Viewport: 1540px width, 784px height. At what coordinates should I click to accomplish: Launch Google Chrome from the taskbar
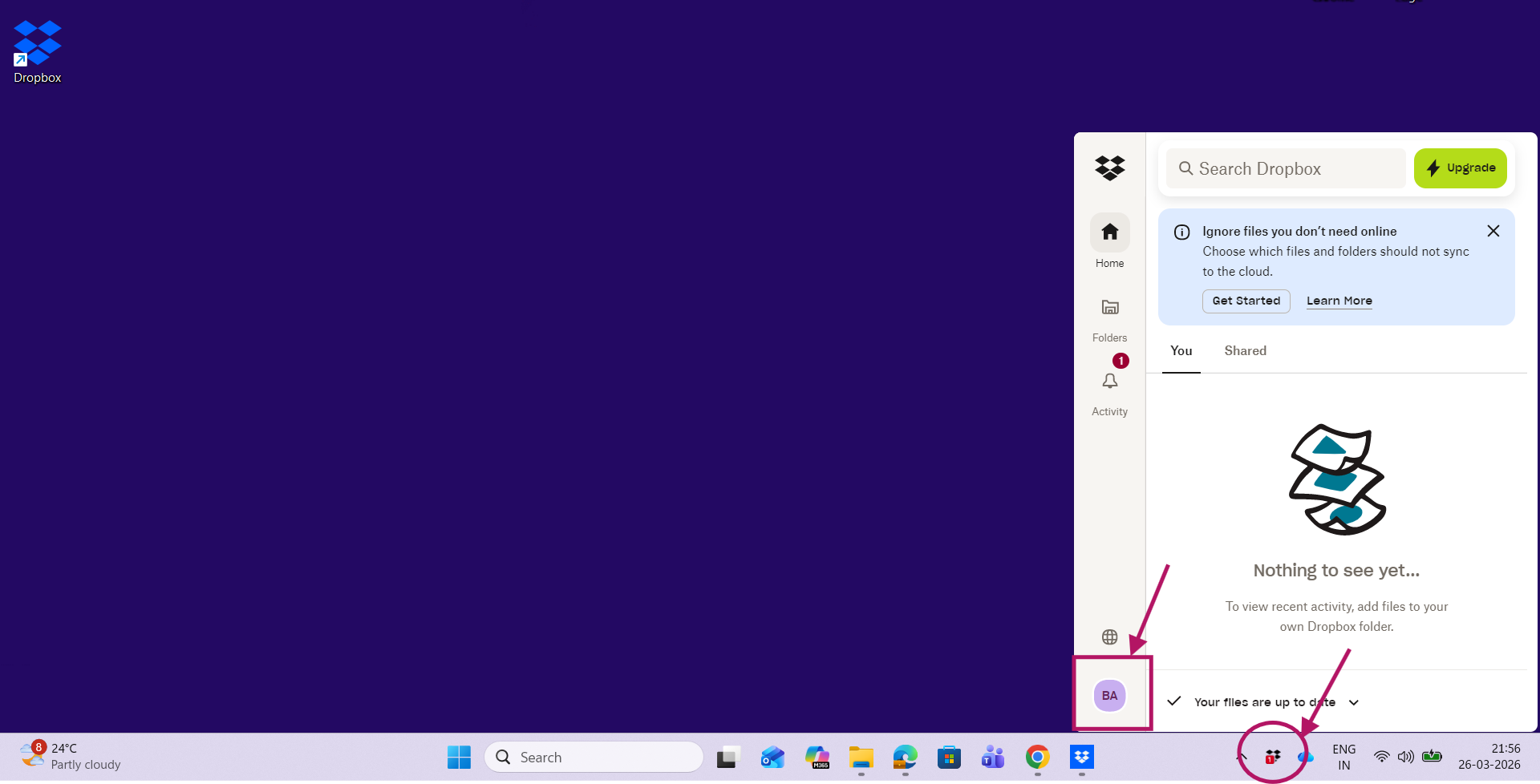(1036, 756)
